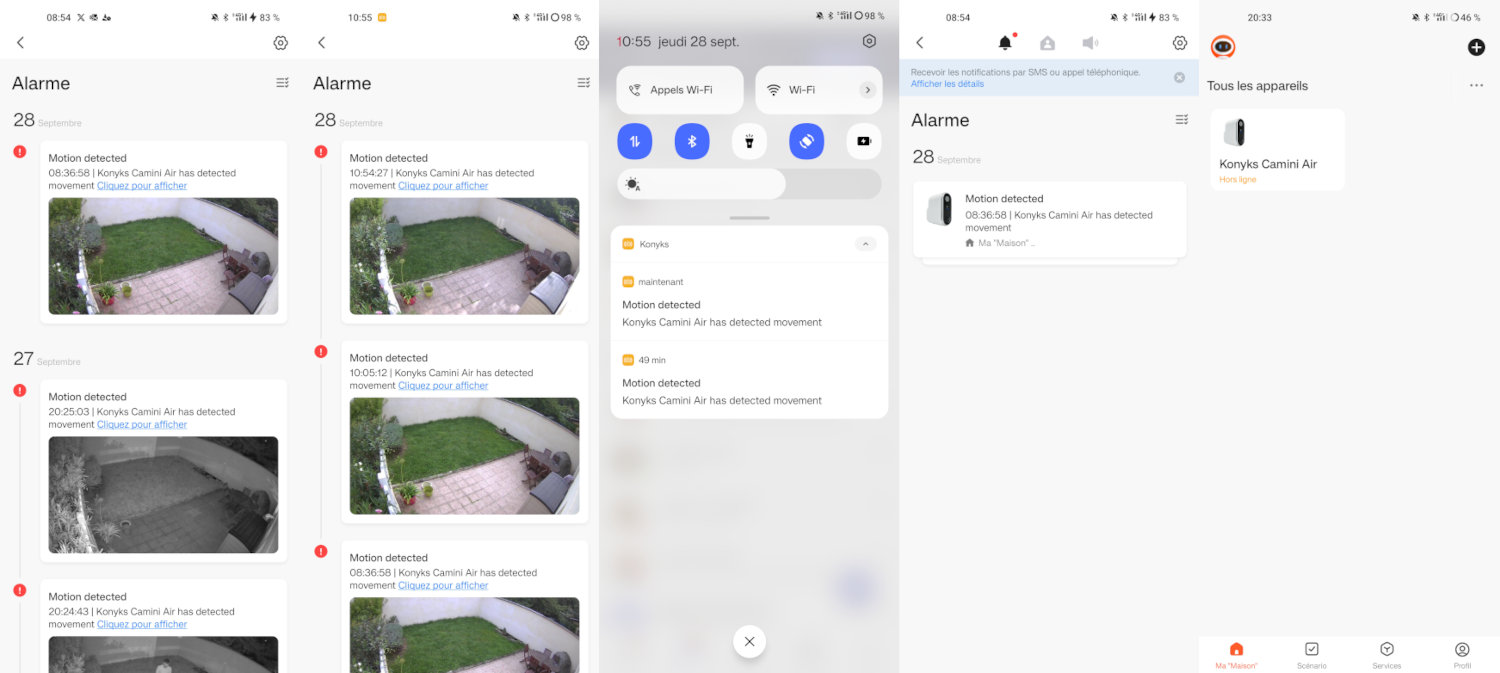Screen dimensions: 1500x673
Task: Open 'Cliquez pour afficher' link for 10:05:12 event
Action: tap(443, 385)
